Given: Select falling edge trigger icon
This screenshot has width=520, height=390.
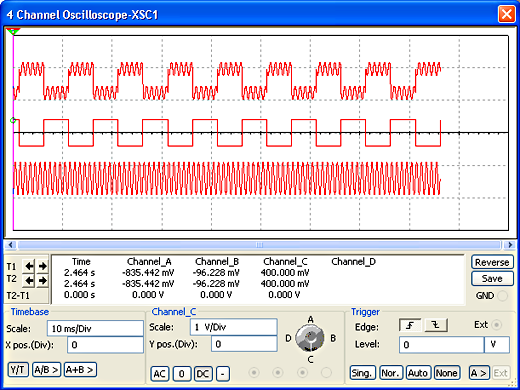Looking at the screenshot, I should pos(436,325).
